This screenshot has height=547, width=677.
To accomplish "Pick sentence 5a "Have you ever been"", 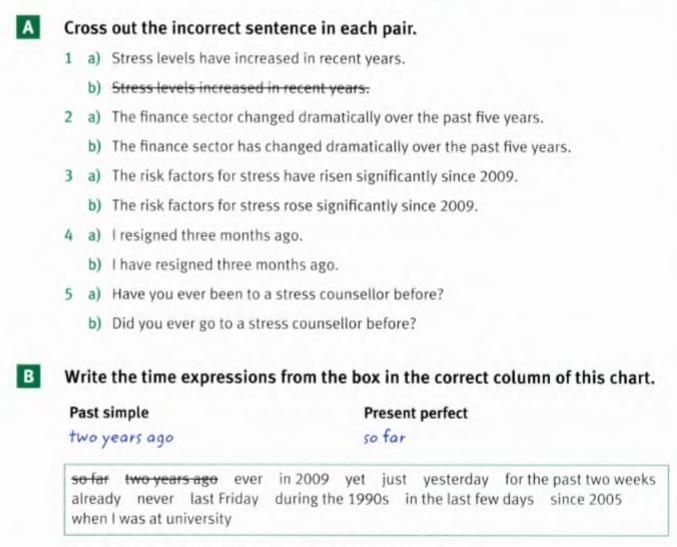I will coord(277,295).
